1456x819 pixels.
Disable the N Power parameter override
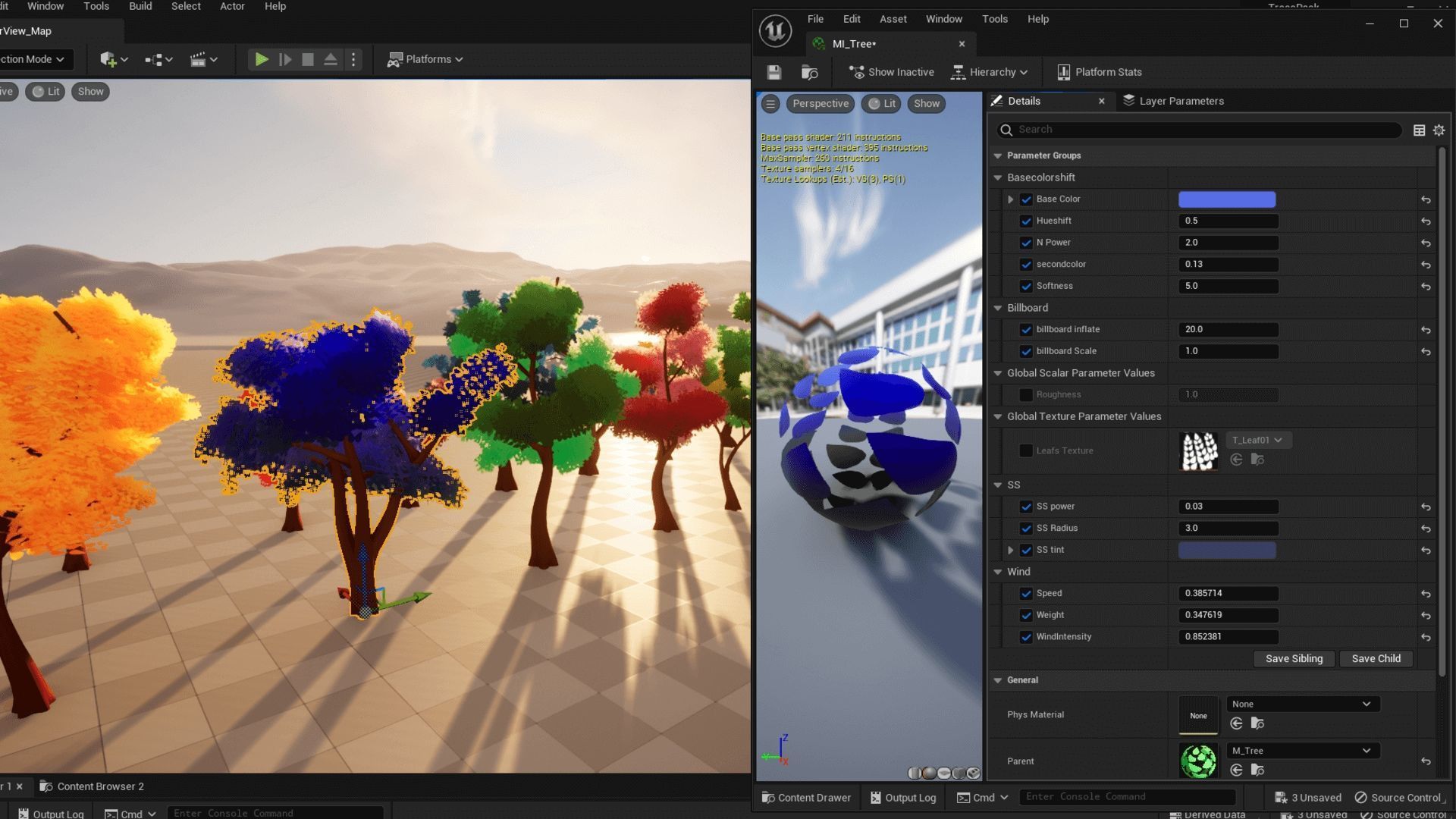point(1026,243)
